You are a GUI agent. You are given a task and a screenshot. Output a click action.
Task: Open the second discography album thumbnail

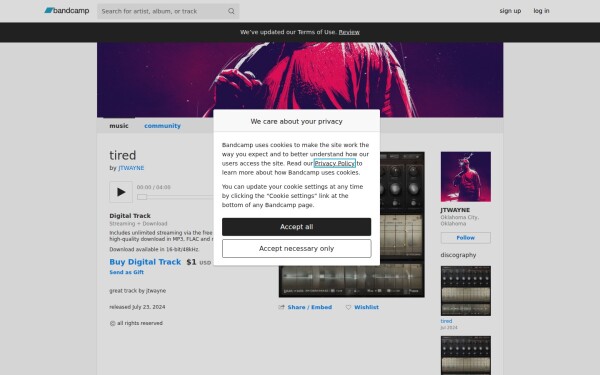click(x=465, y=355)
